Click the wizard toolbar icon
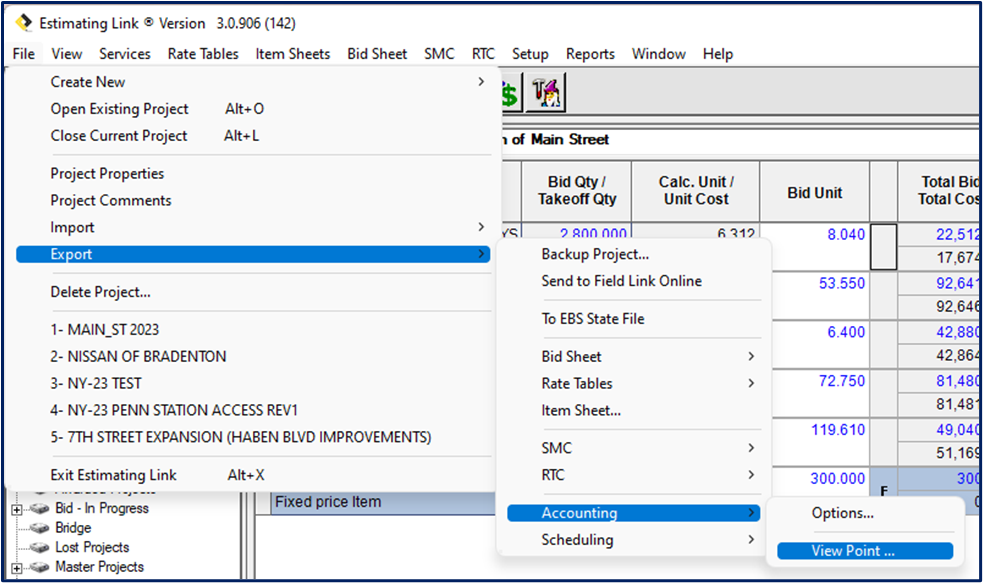Screen dimensions: 983x583 [545, 93]
